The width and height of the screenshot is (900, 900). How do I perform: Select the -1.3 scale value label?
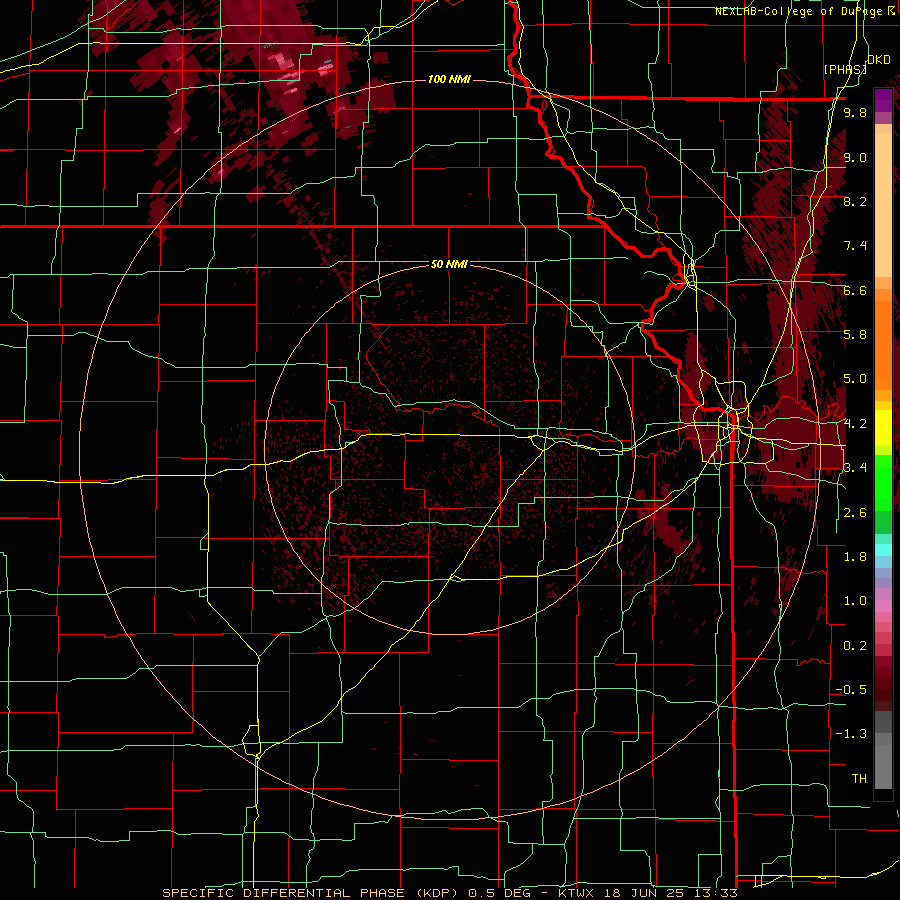click(851, 734)
